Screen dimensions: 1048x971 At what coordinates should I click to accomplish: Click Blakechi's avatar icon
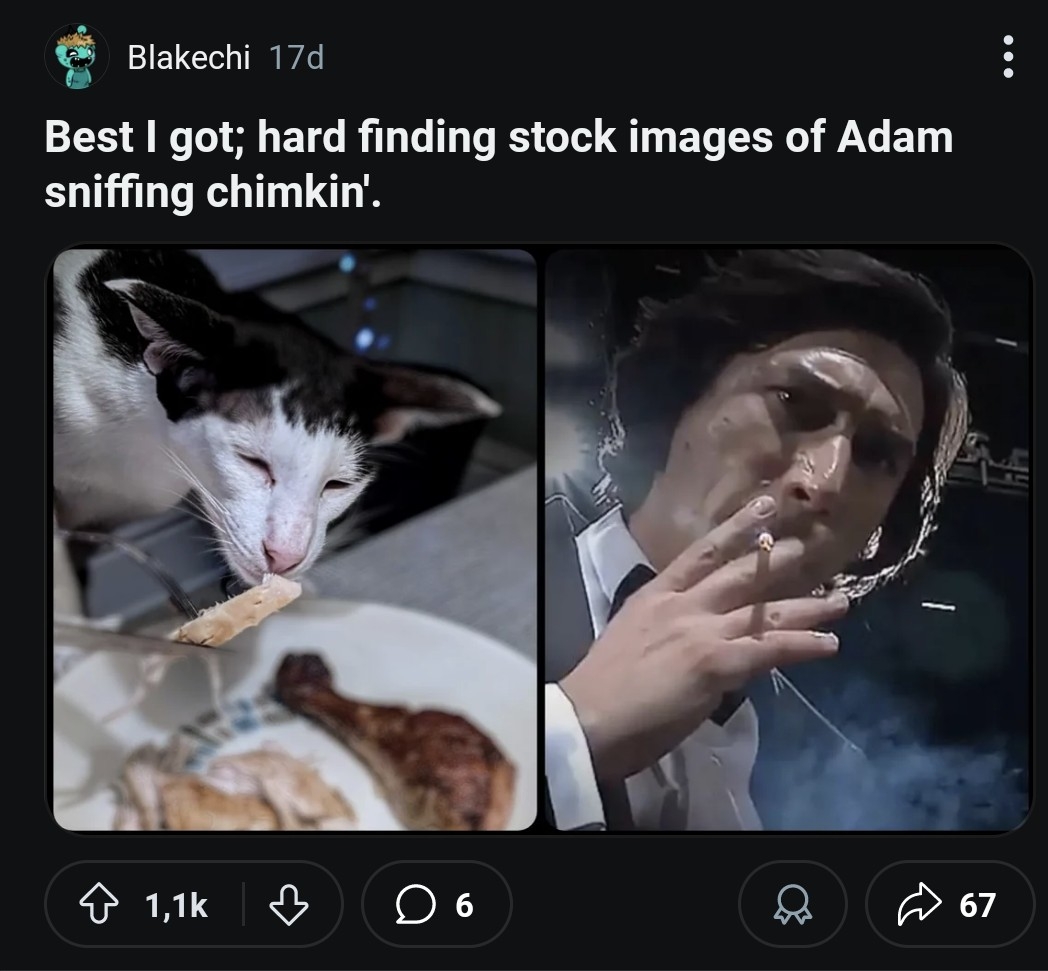[x=76, y=57]
